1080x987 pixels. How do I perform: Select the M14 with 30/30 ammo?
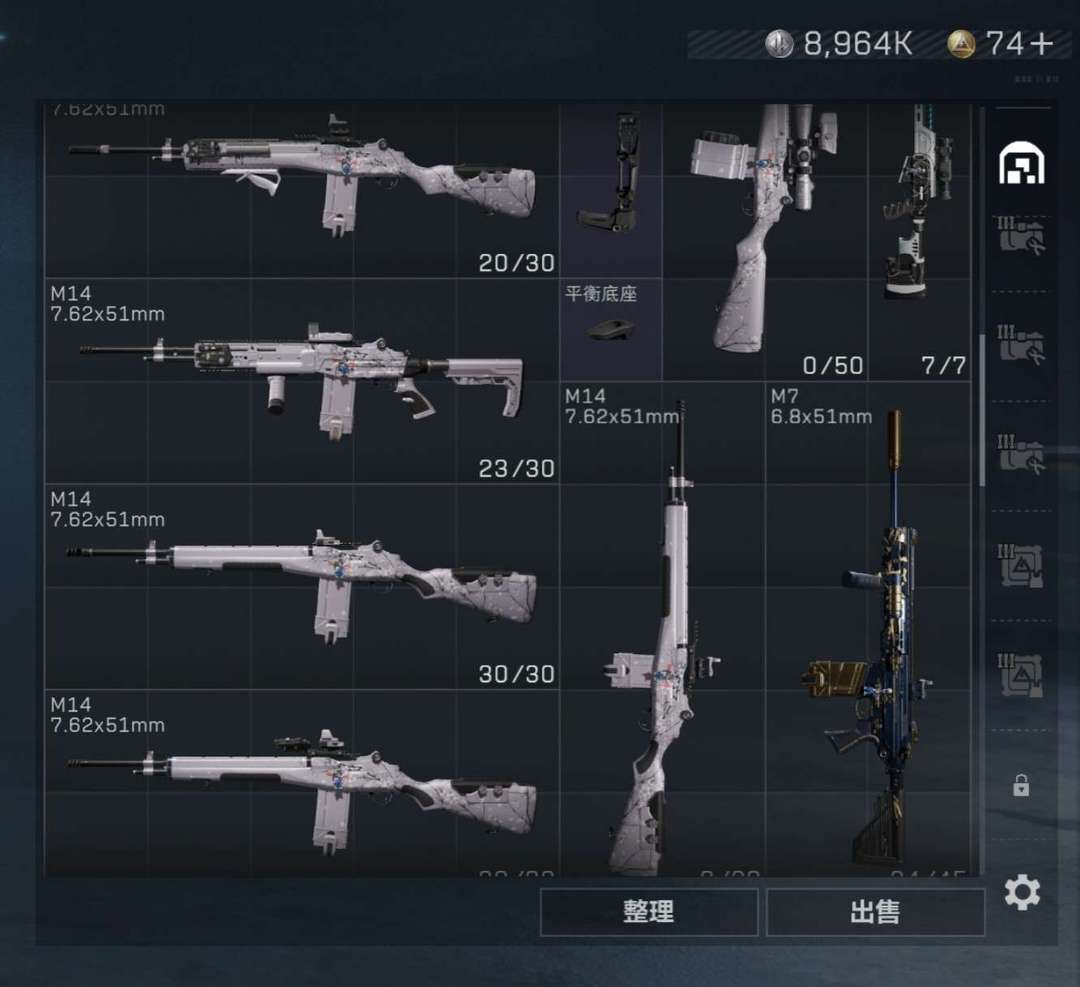point(302,587)
